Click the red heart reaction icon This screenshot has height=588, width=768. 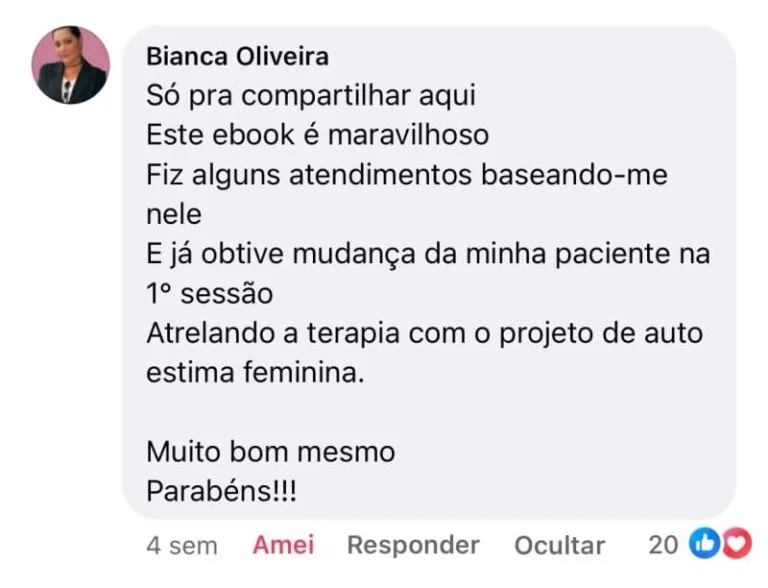tap(736, 544)
